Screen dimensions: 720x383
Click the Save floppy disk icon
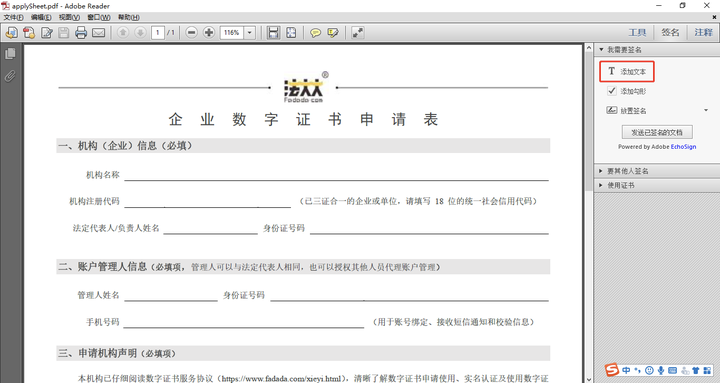click(64, 33)
